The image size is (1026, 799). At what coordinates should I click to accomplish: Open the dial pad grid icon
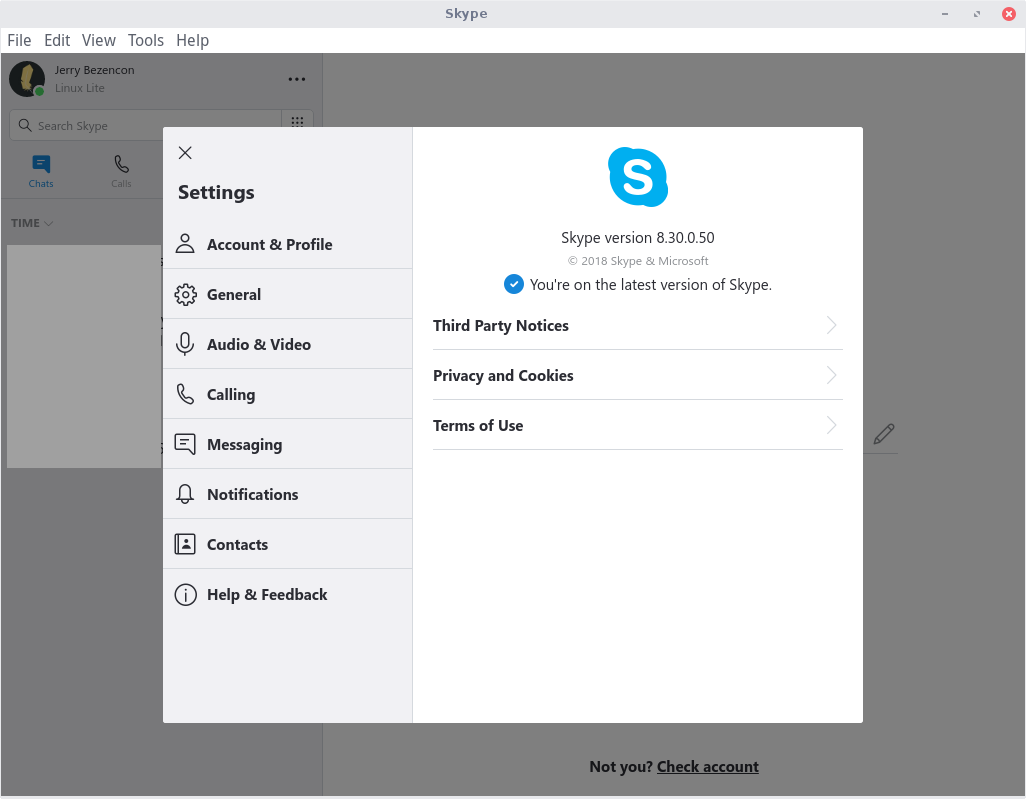pos(297,122)
